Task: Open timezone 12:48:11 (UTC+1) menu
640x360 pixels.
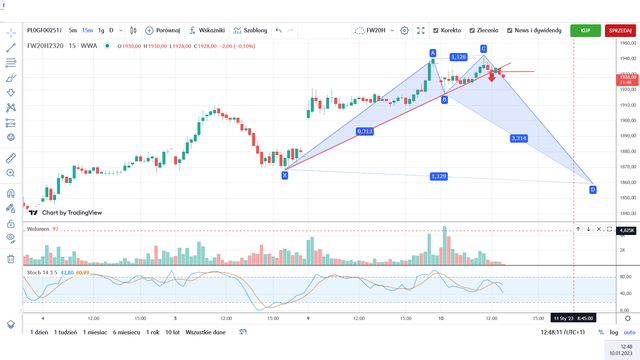Action: tap(562, 332)
